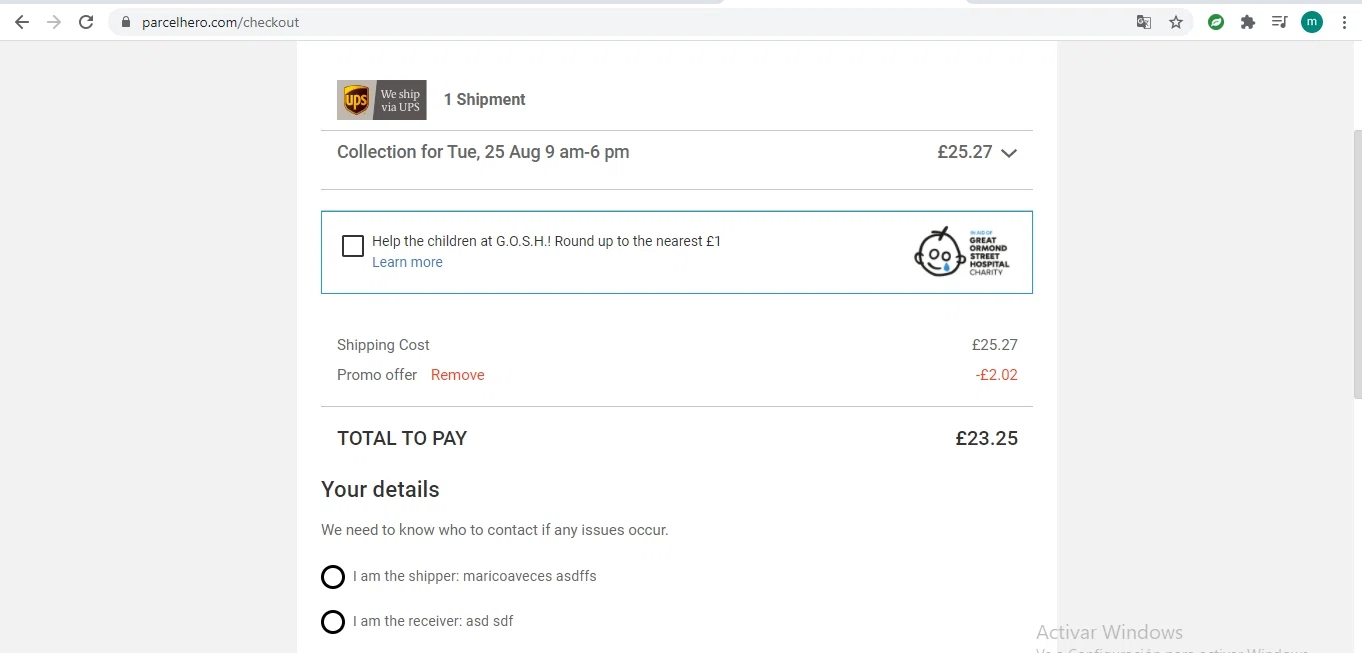
Task: Reload the checkout page
Action: pos(86,22)
